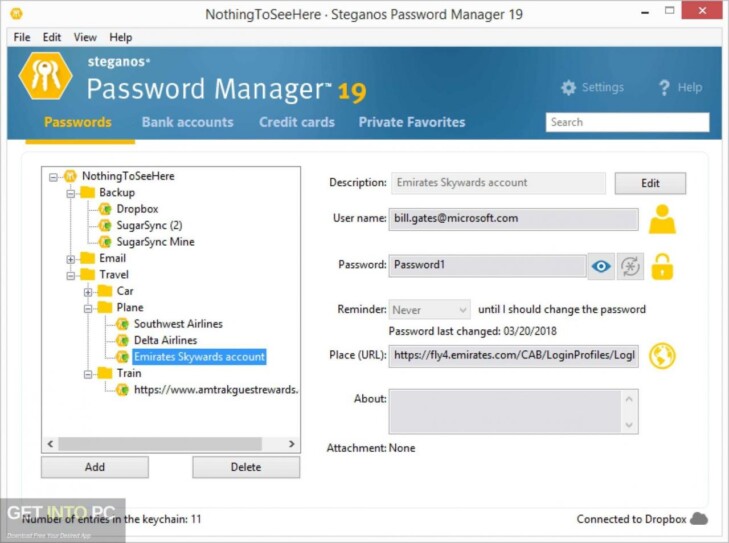The image size is (729, 543).
Task: Open the File menu
Action: [x=22, y=37]
